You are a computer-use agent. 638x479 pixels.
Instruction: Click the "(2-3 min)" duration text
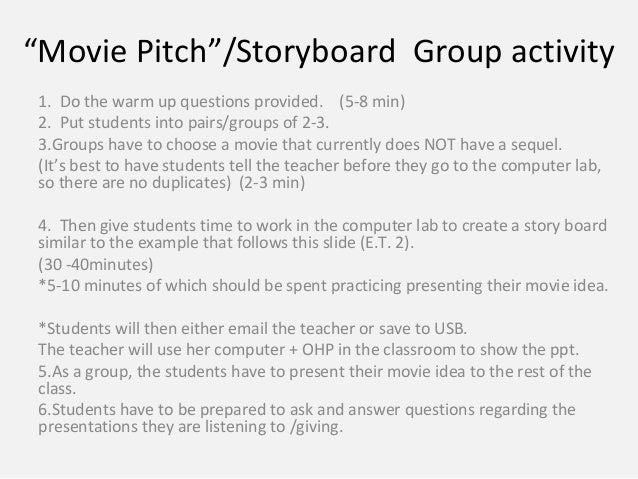point(272,183)
